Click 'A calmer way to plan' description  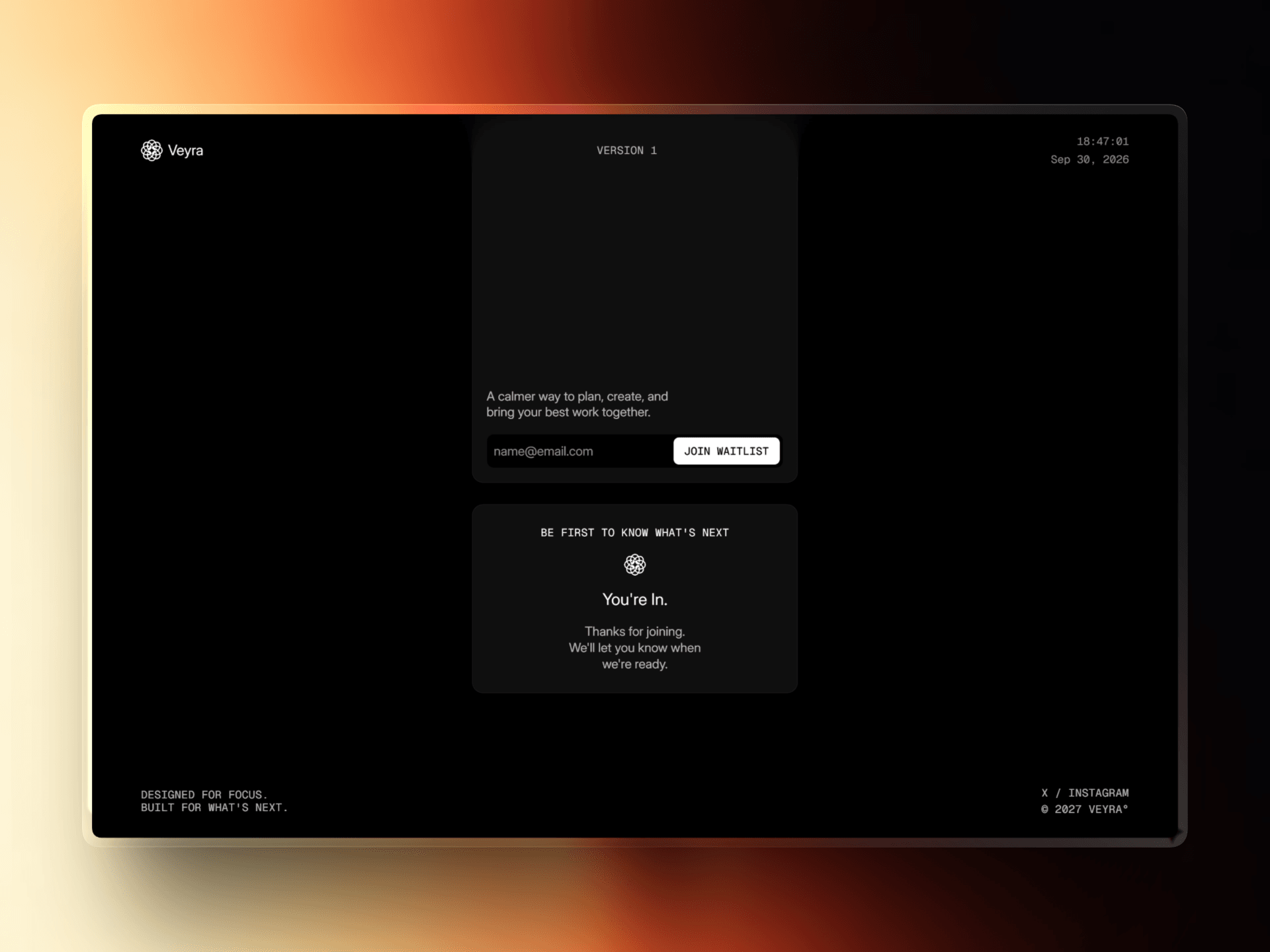pos(577,404)
